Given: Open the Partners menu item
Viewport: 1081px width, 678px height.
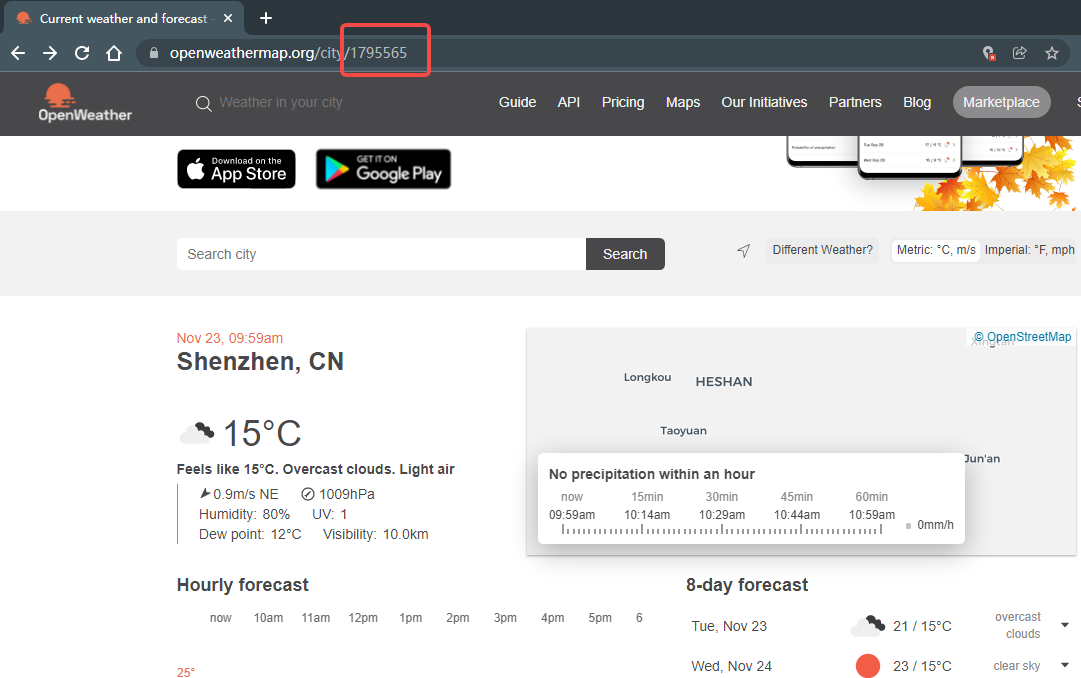Looking at the screenshot, I should (x=855, y=102).
